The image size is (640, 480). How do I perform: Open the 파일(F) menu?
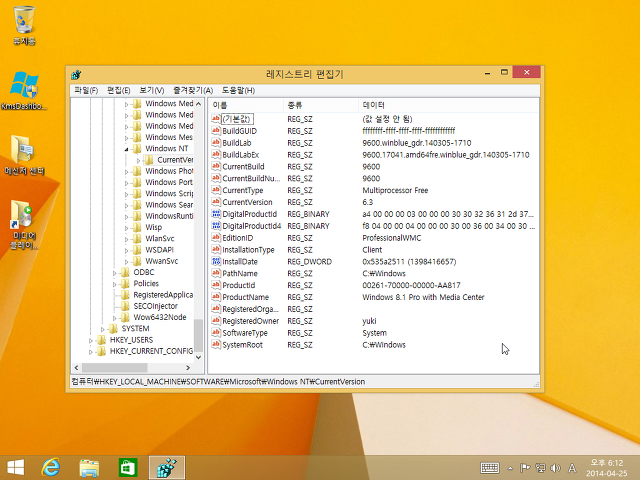(x=86, y=90)
